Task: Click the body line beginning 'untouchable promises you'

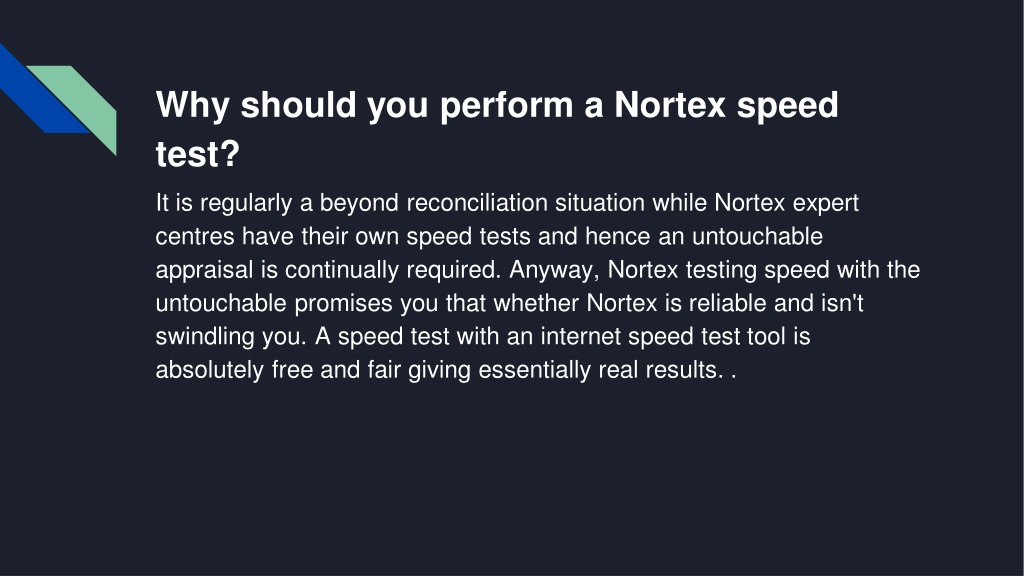Action: point(509,303)
